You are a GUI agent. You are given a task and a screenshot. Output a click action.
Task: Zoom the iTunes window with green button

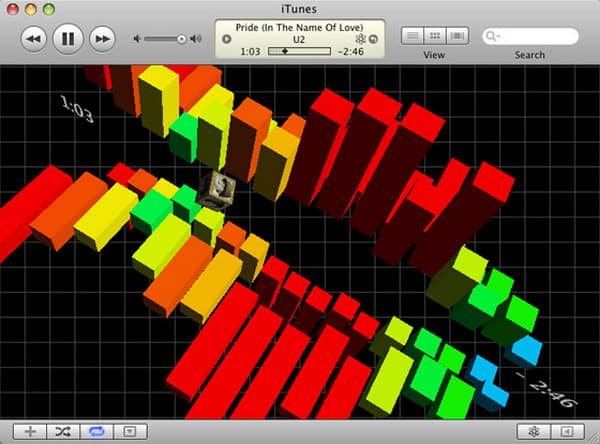[49, 9]
